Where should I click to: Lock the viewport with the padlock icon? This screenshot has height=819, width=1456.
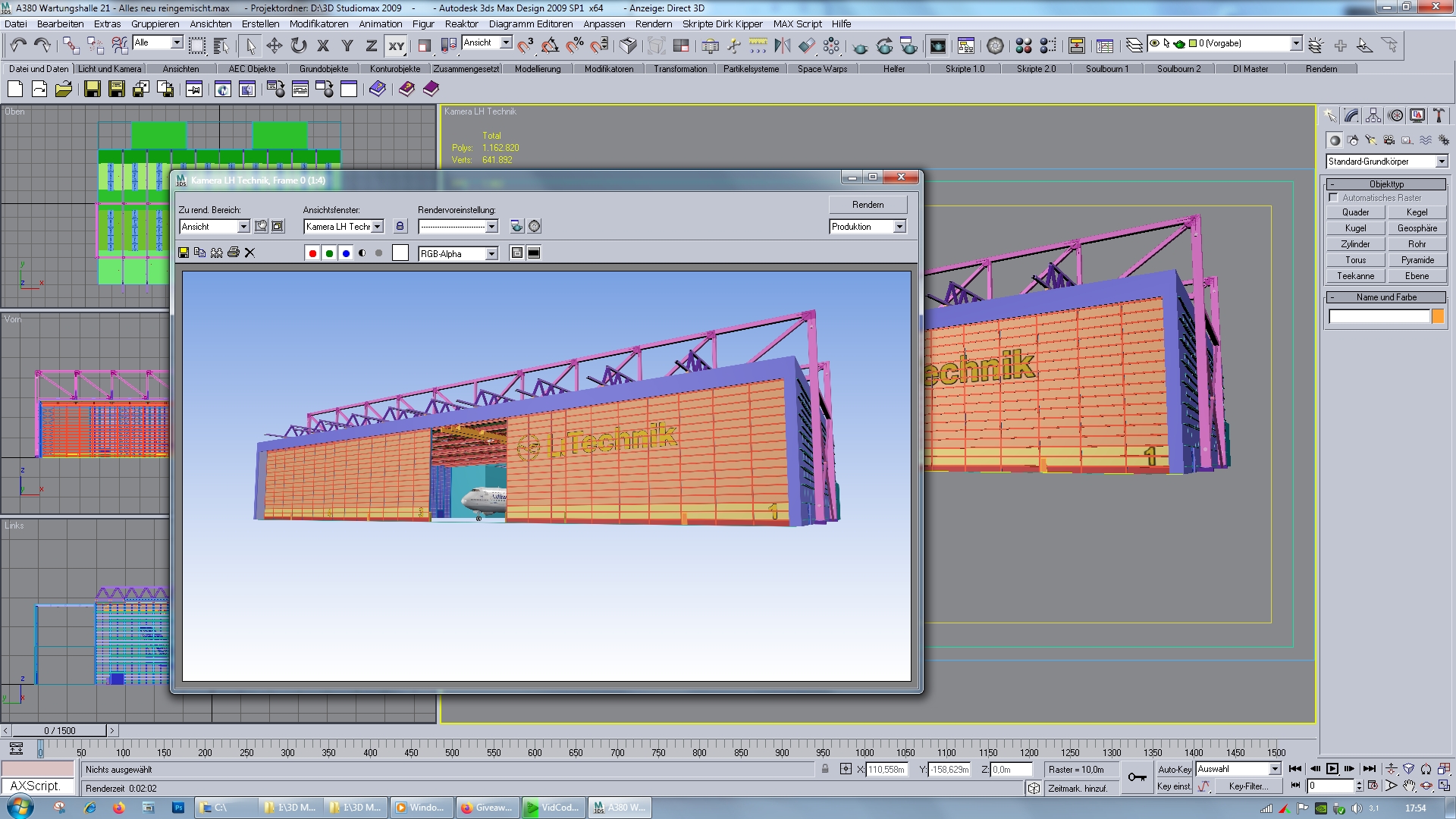point(400,226)
